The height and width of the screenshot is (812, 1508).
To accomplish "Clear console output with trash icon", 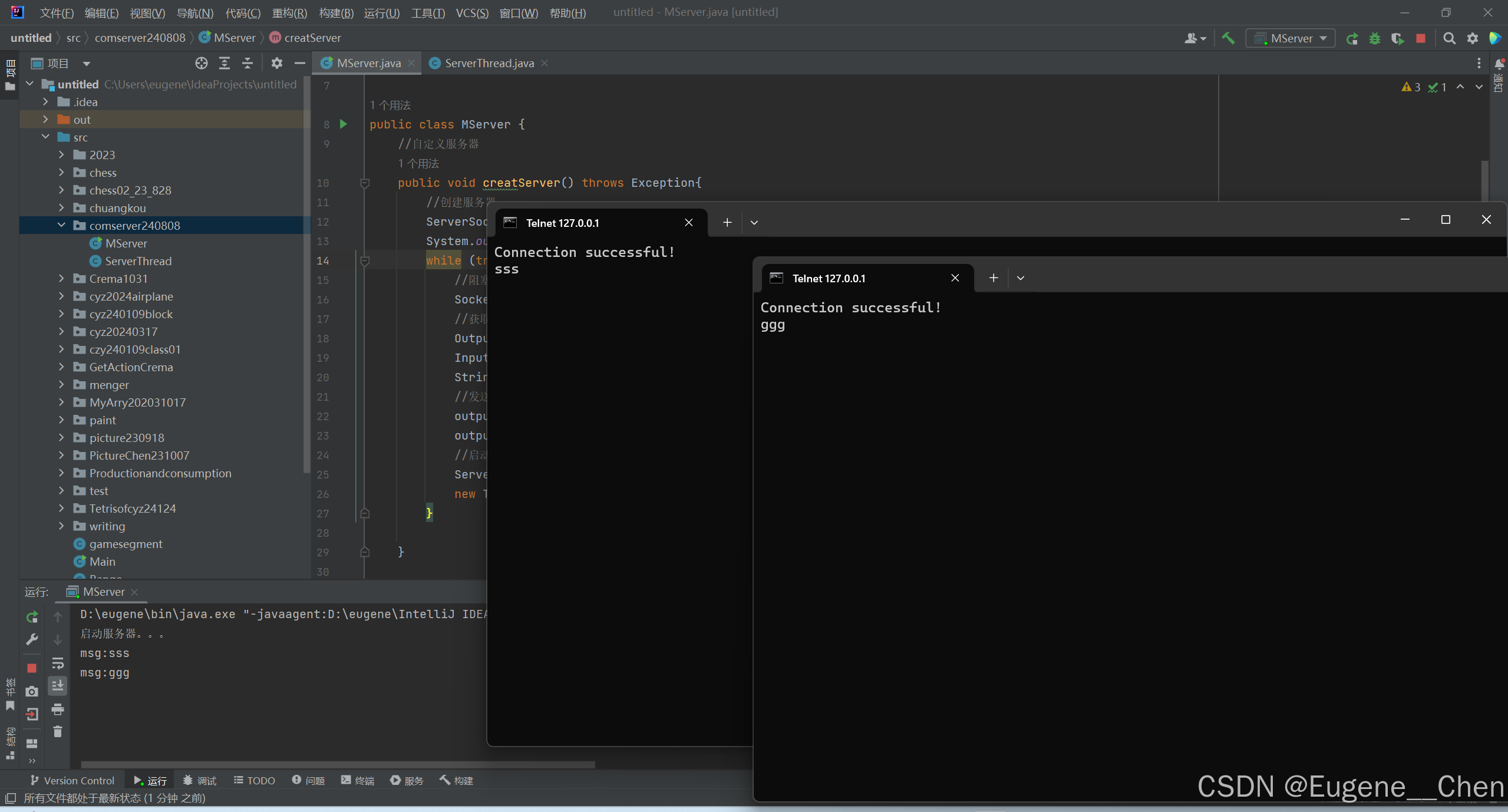I will coord(58,731).
